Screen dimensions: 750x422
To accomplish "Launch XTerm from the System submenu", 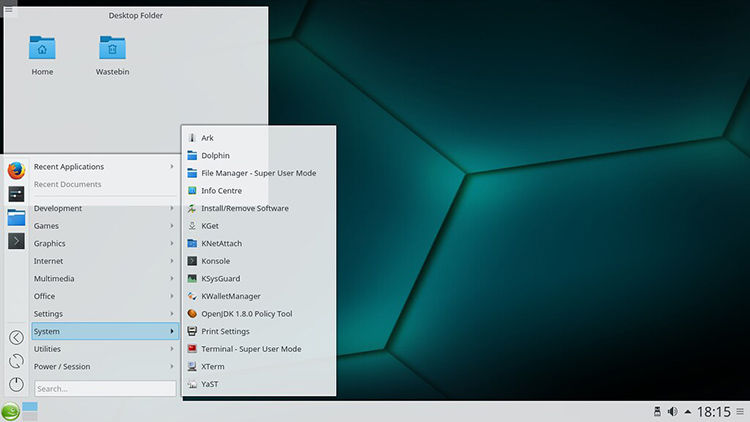I will pyautogui.click(x=259, y=366).
